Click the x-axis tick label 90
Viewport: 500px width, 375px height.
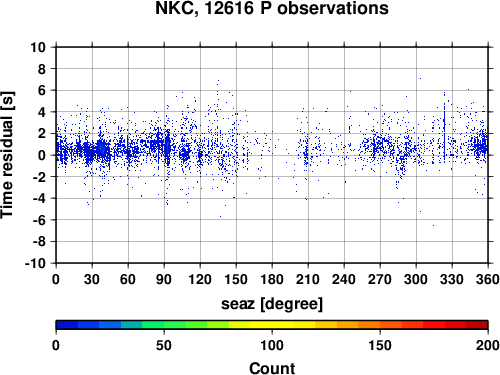click(x=164, y=279)
